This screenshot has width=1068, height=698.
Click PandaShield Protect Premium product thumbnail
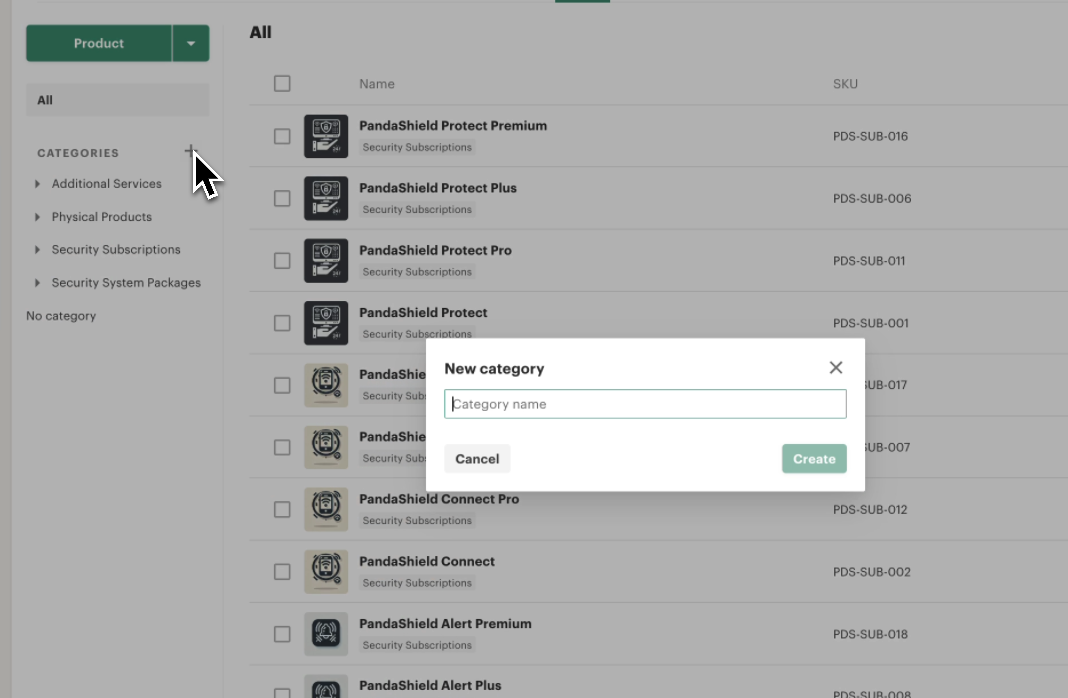tap(326, 136)
